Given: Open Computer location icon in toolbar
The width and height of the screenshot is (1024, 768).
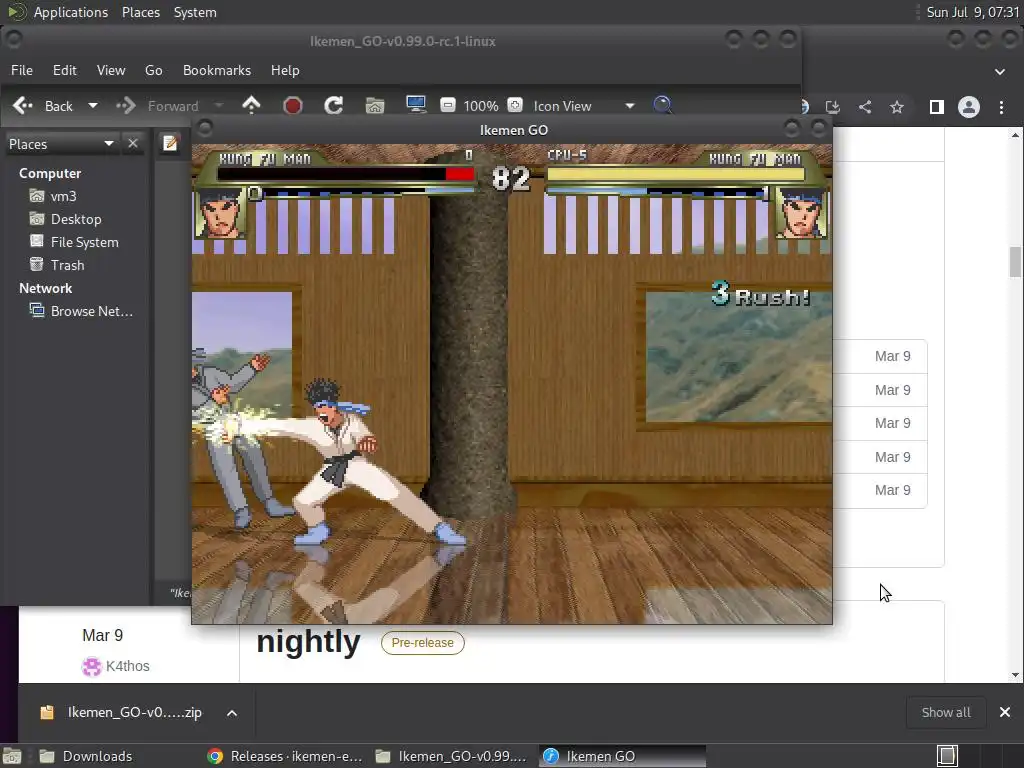Looking at the screenshot, I should click(x=416, y=105).
